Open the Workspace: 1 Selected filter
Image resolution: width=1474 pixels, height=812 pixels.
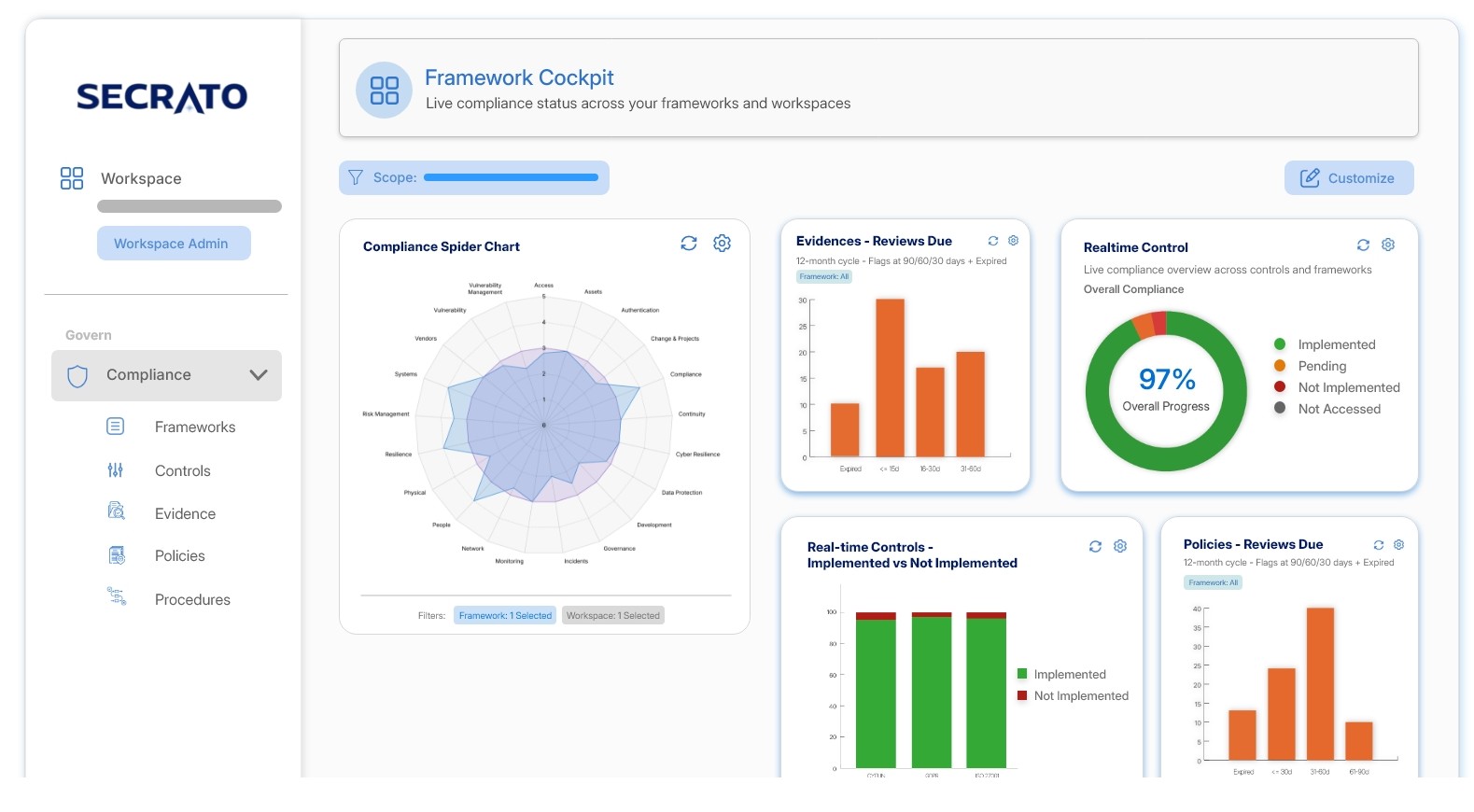pyautogui.click(x=613, y=616)
